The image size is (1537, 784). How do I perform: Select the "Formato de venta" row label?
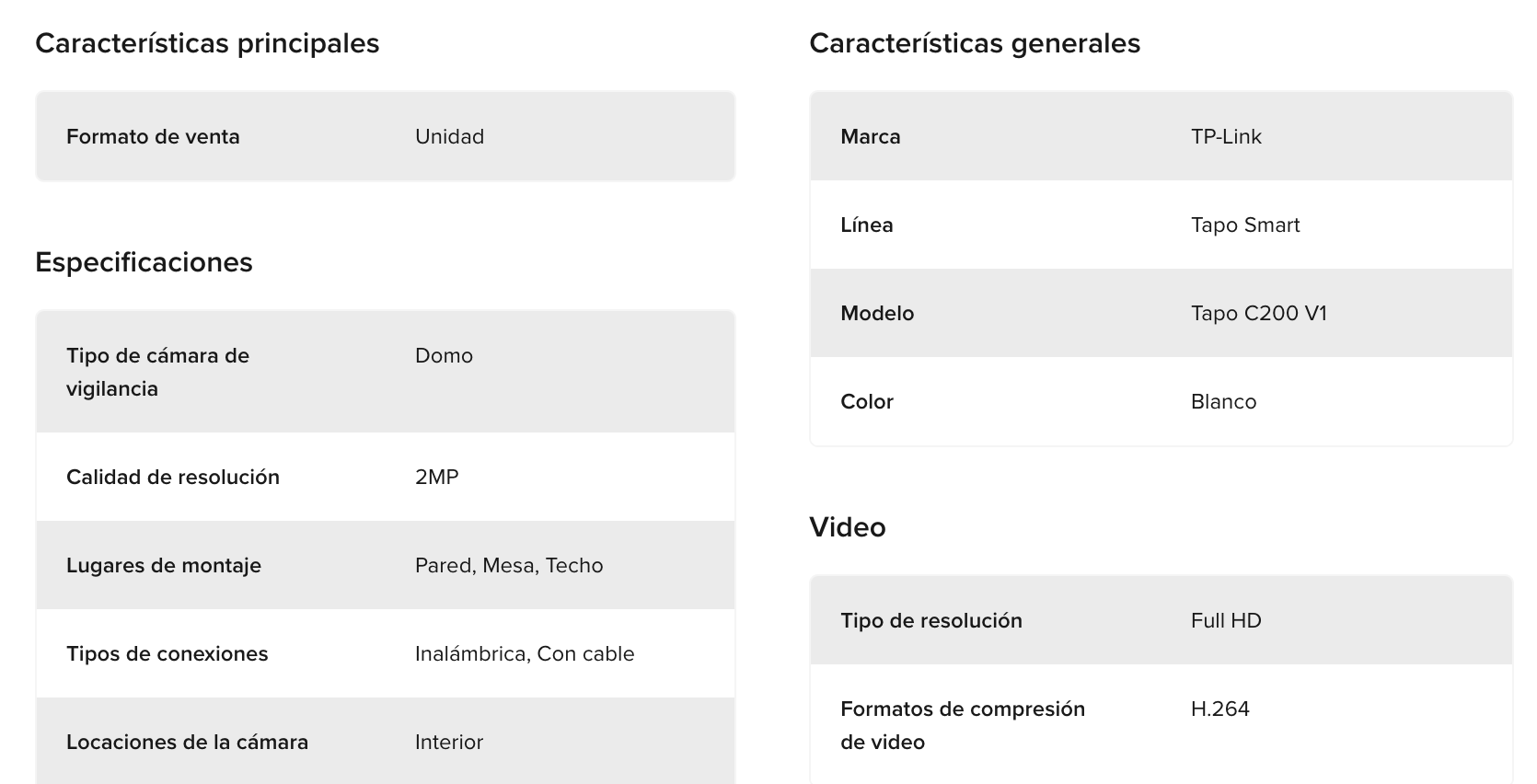click(153, 137)
